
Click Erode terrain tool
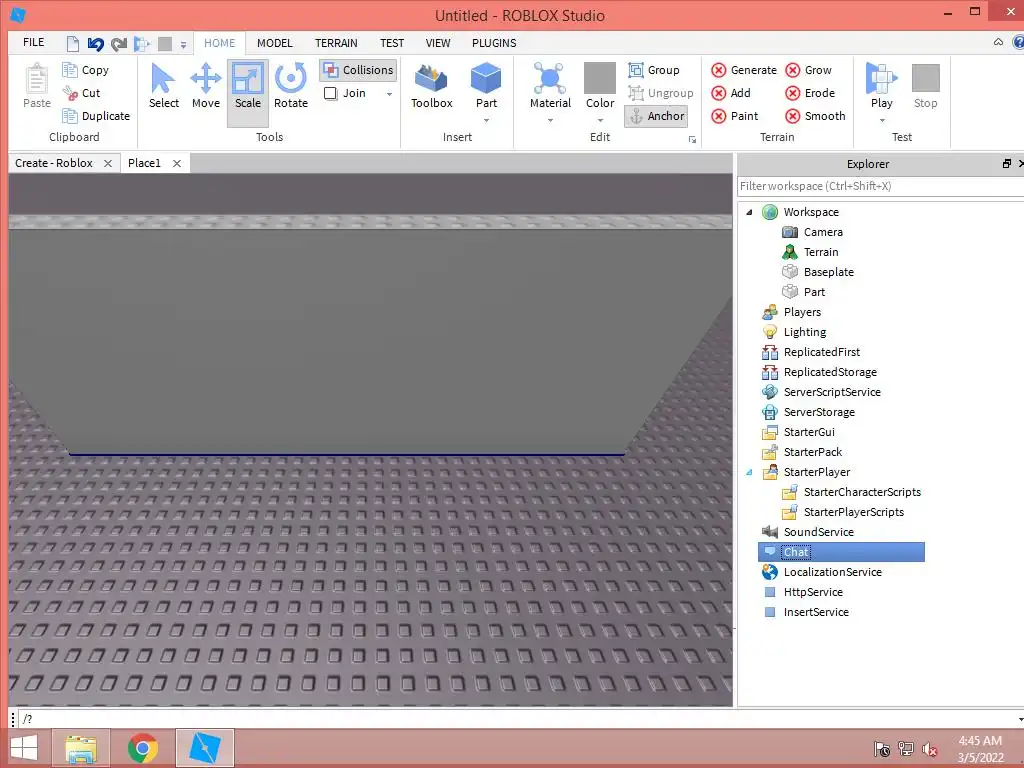coord(810,93)
